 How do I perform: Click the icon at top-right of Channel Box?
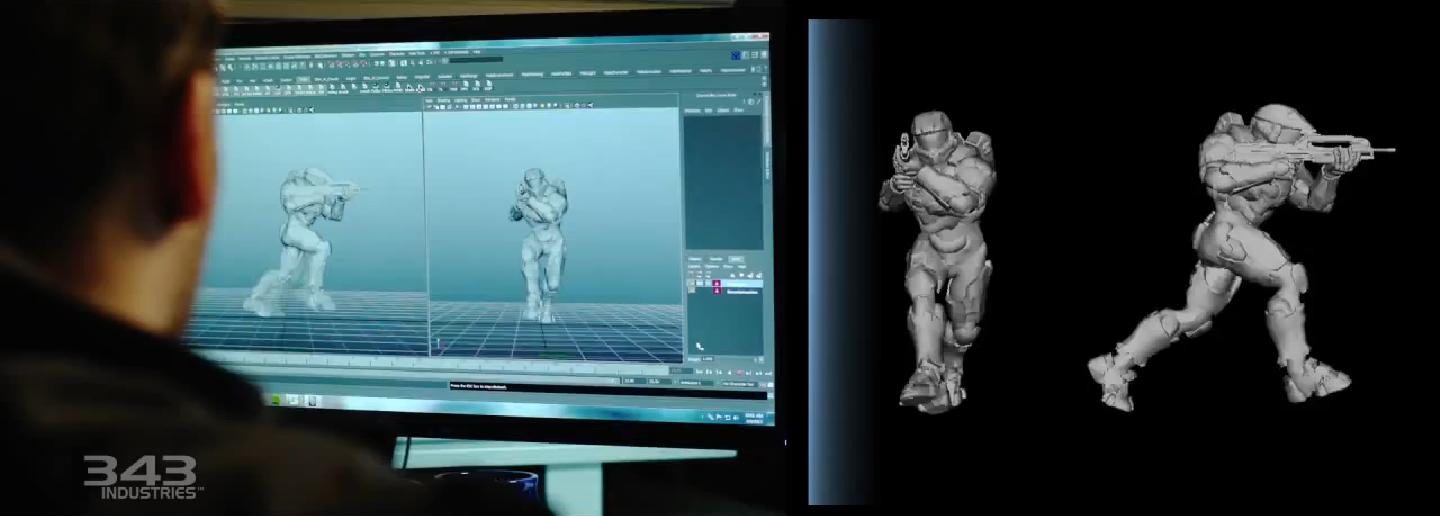757,101
